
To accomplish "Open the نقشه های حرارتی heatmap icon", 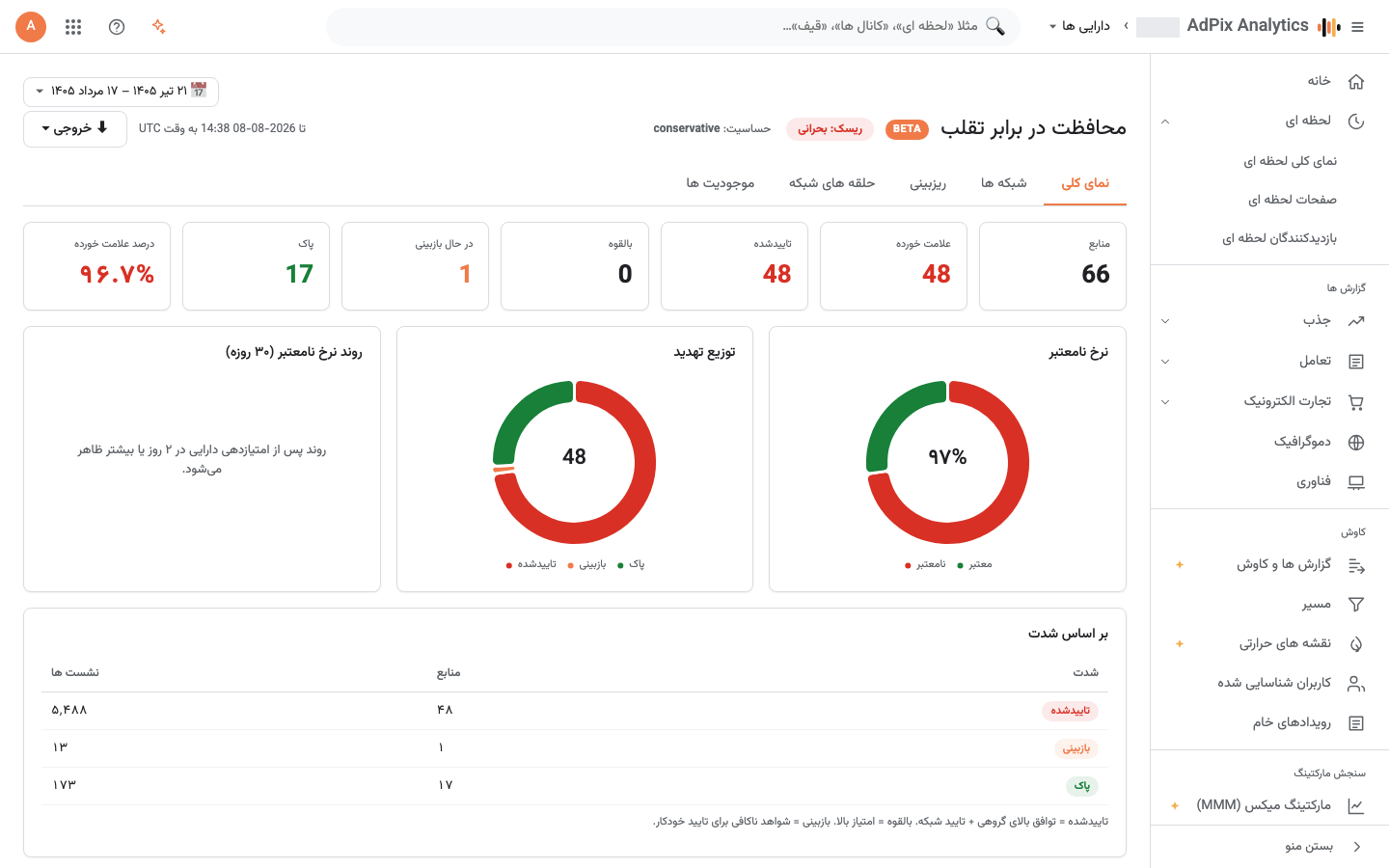I will [x=1356, y=644].
